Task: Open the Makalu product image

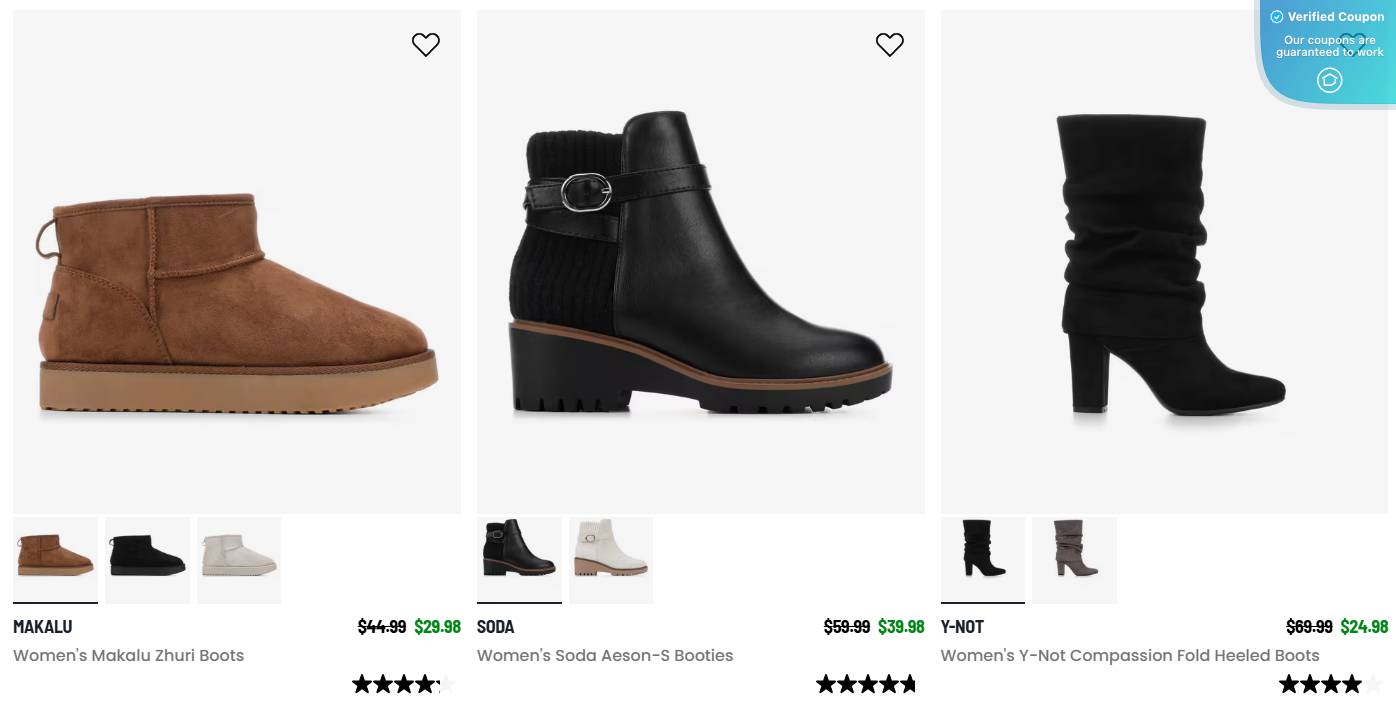Action: [x=236, y=262]
